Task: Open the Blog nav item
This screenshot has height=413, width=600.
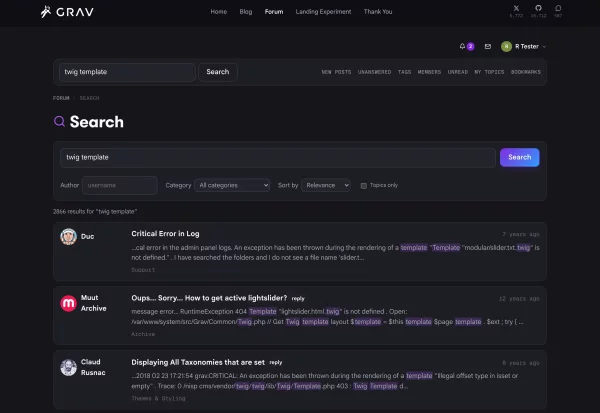Action: (246, 12)
